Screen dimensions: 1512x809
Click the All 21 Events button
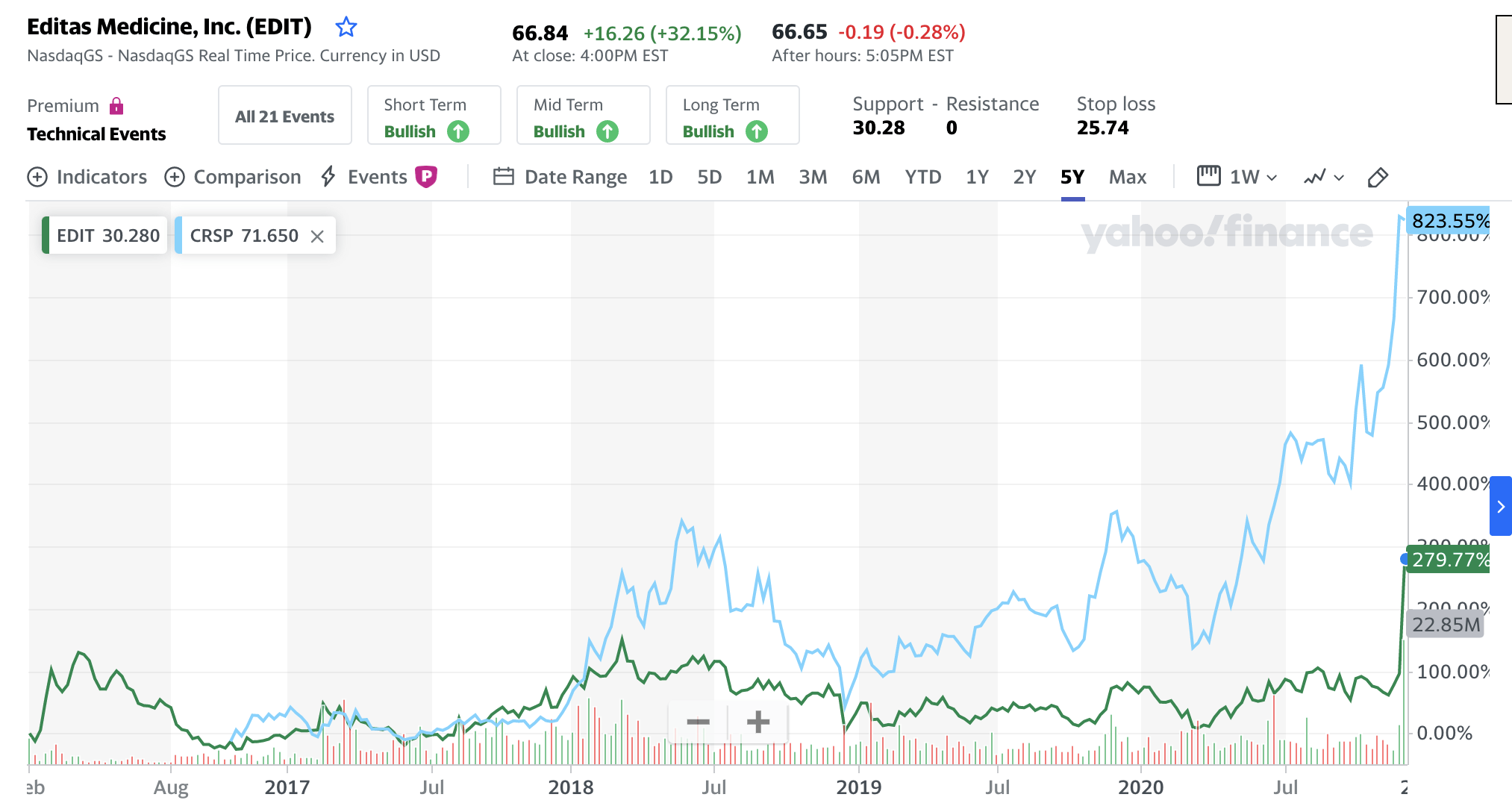[284, 116]
